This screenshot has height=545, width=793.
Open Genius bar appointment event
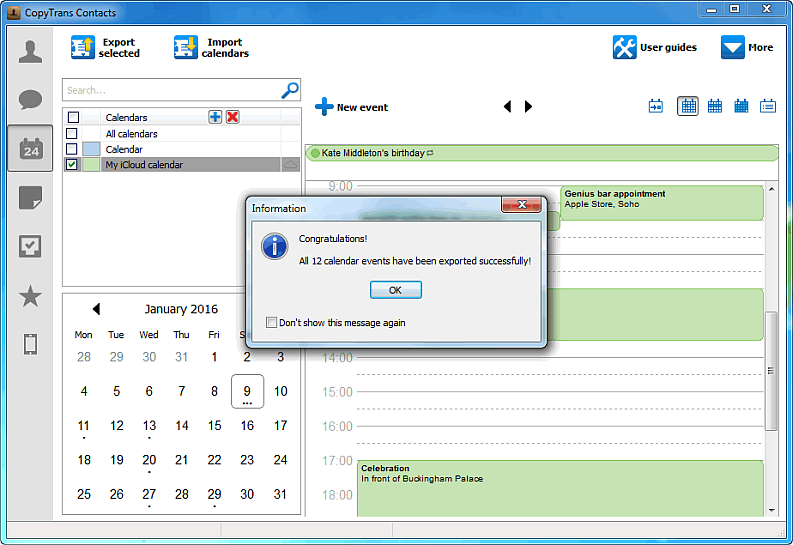click(x=662, y=203)
